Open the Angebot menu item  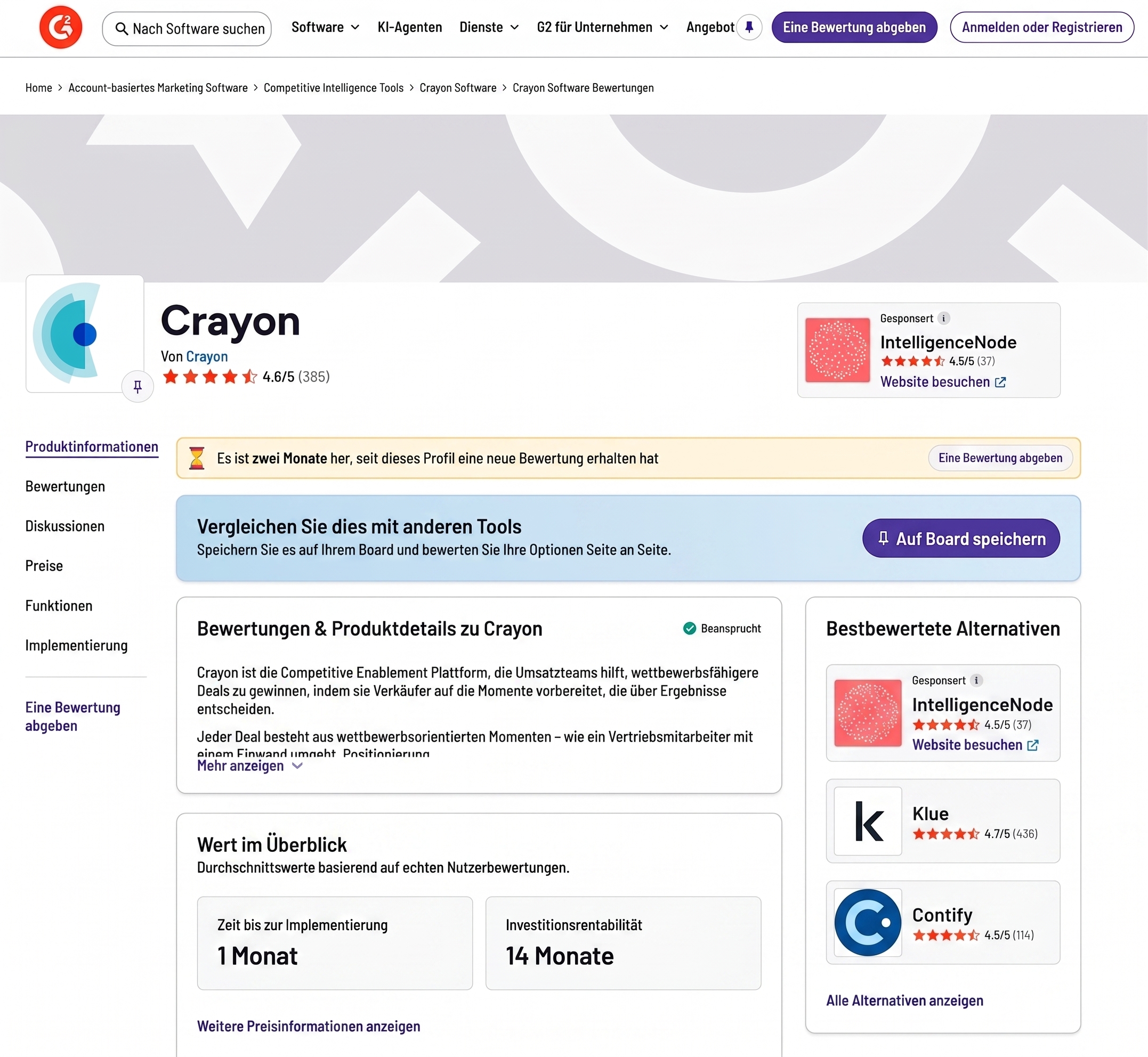coord(710,27)
